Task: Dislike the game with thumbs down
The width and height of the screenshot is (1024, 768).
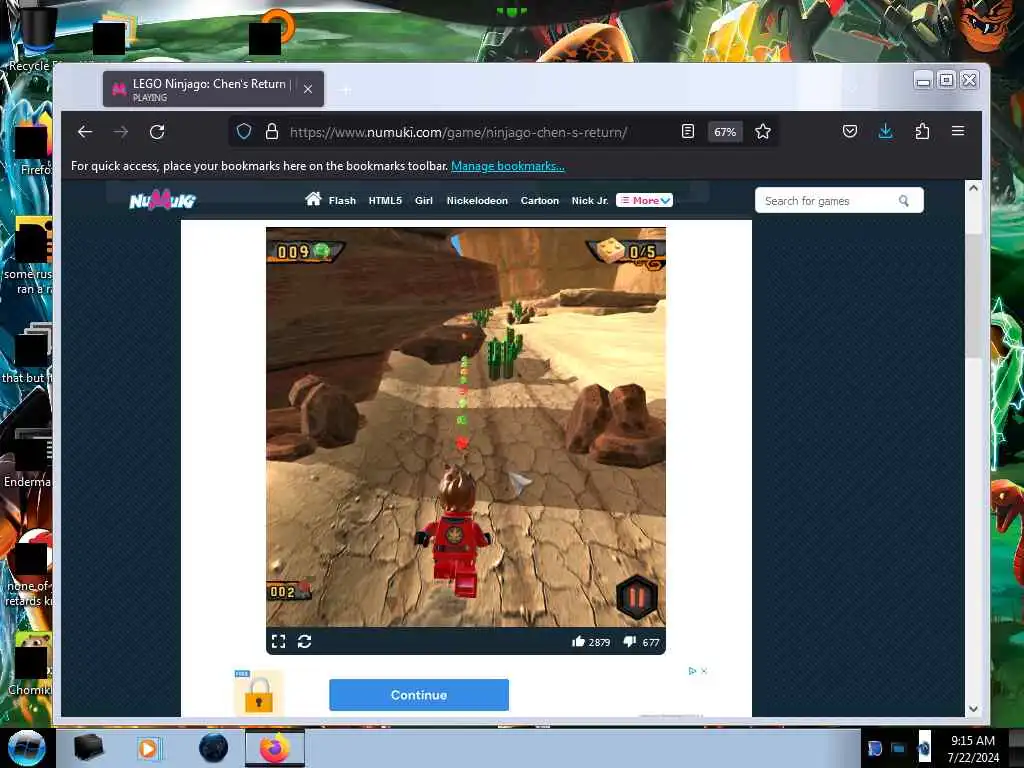Action: pyautogui.click(x=630, y=641)
